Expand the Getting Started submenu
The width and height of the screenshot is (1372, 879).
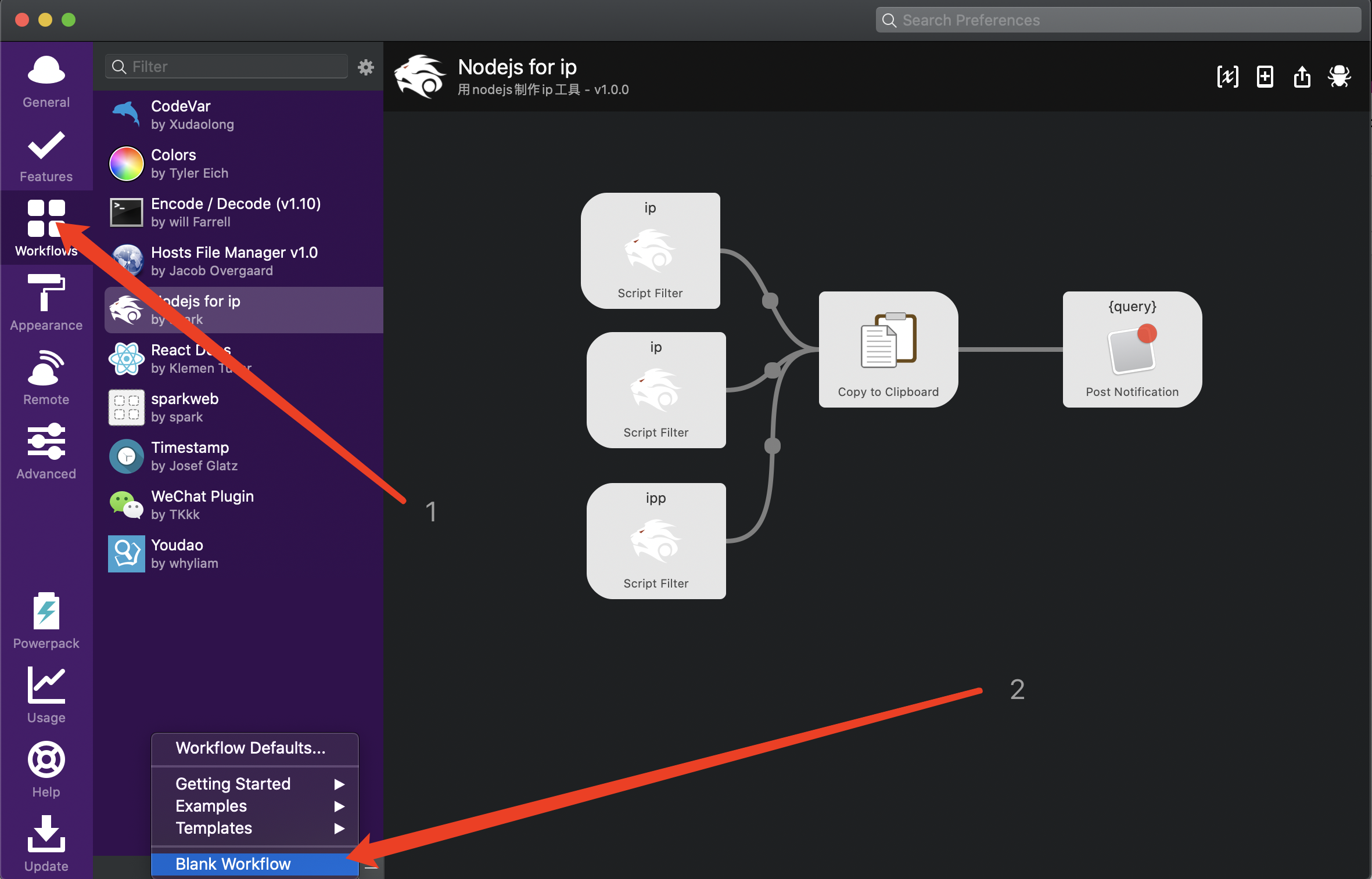(255, 784)
